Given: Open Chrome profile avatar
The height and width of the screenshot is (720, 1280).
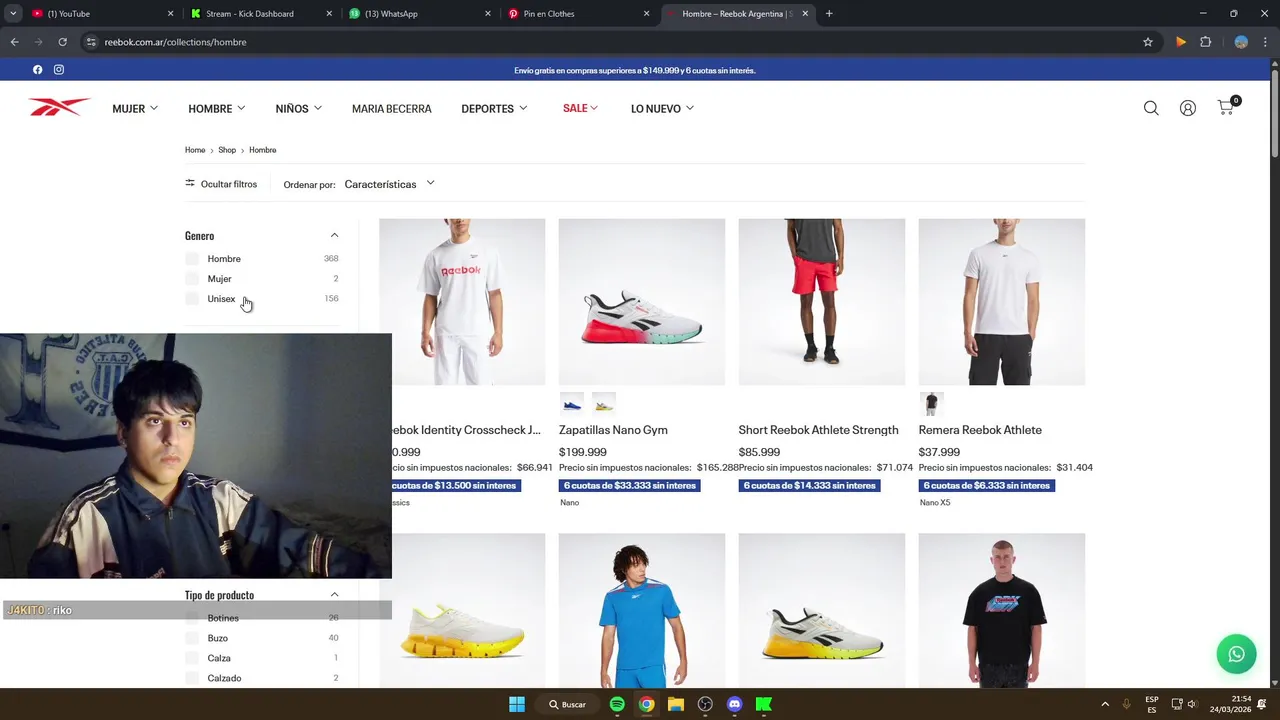Looking at the screenshot, I should pyautogui.click(x=1241, y=42).
